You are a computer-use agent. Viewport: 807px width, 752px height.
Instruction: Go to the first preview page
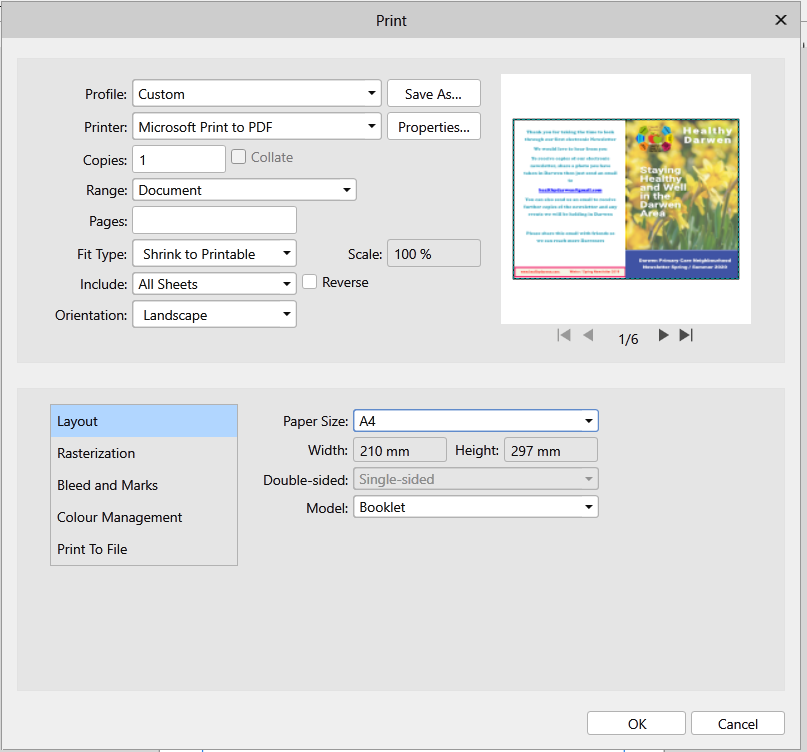point(563,335)
